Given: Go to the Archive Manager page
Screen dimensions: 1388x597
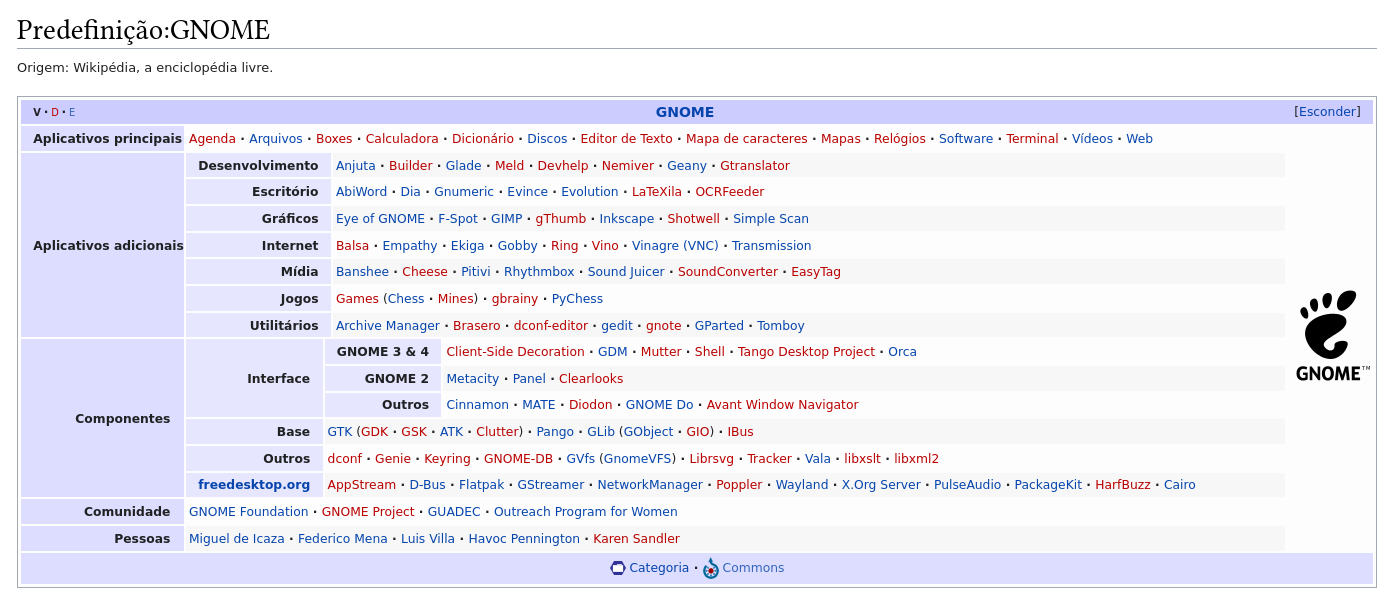Looking at the screenshot, I should (x=387, y=326).
